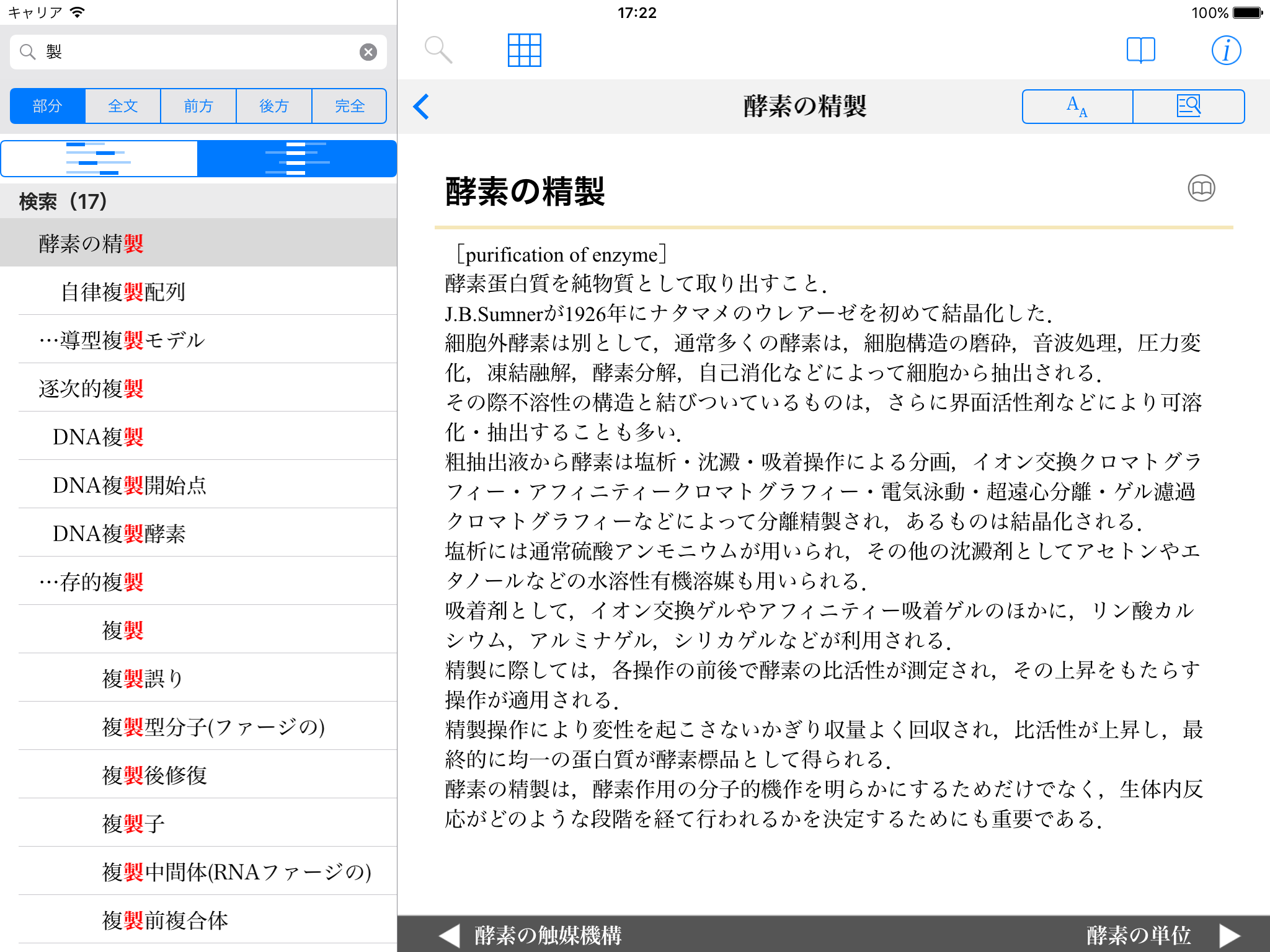Select 部分 partial match mode
Image resolution: width=1270 pixels, height=952 pixels.
[48, 107]
